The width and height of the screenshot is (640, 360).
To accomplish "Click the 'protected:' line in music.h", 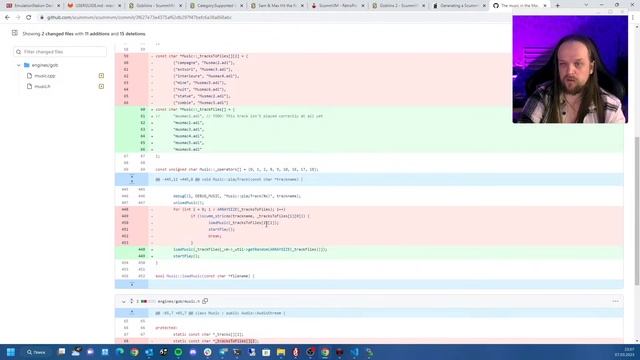I will coord(369,328).
